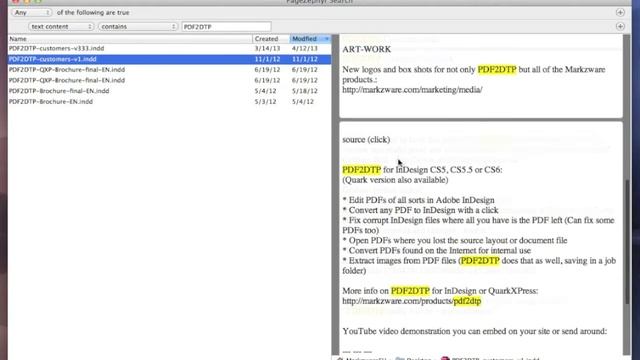Click the plus button on the text content row
Viewport: 640px width, 360px height.
coord(620,27)
